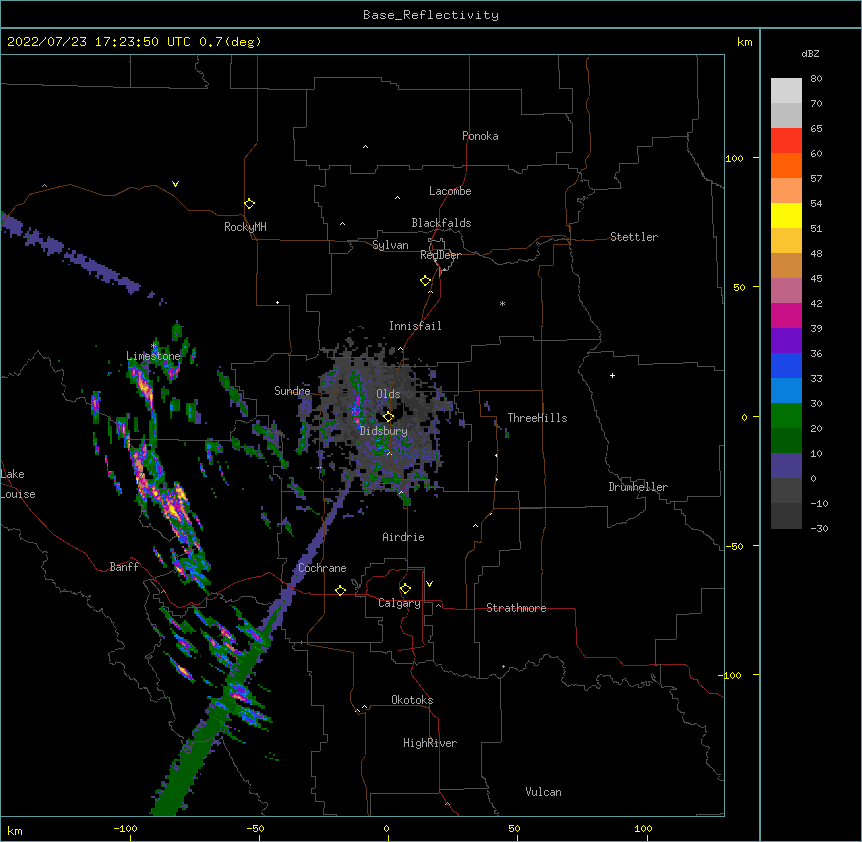Select the yellow diamond marker south of RedDeer
862x842 pixels.
tap(425, 281)
